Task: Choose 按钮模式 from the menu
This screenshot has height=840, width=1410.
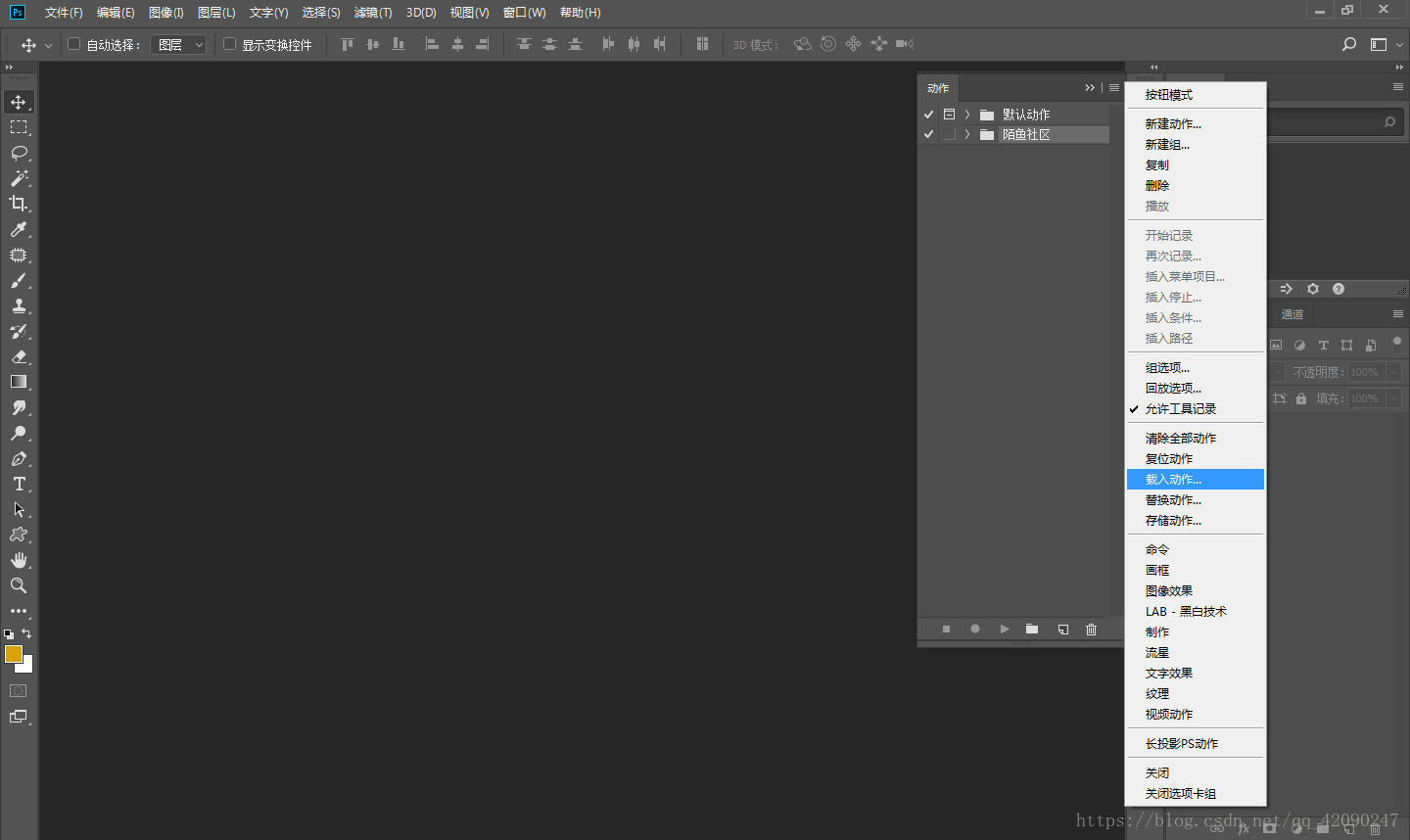Action: pos(1196,95)
